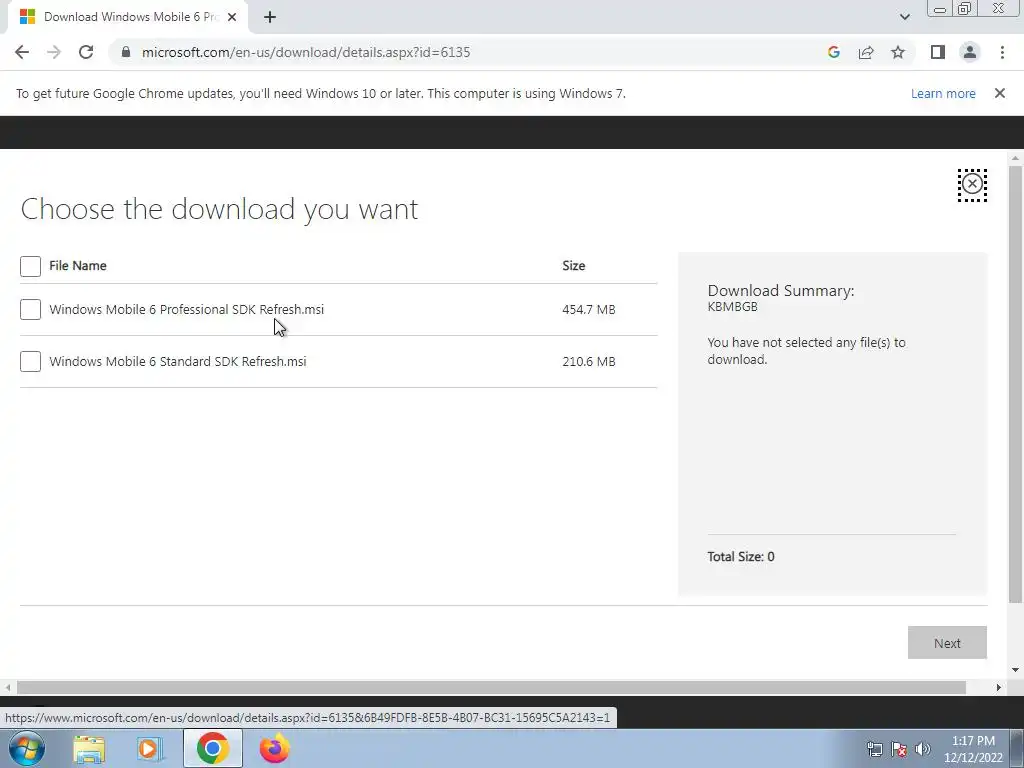Image resolution: width=1024 pixels, height=768 pixels.
Task: Close the Download Windows Mobile tab
Action: (232, 17)
